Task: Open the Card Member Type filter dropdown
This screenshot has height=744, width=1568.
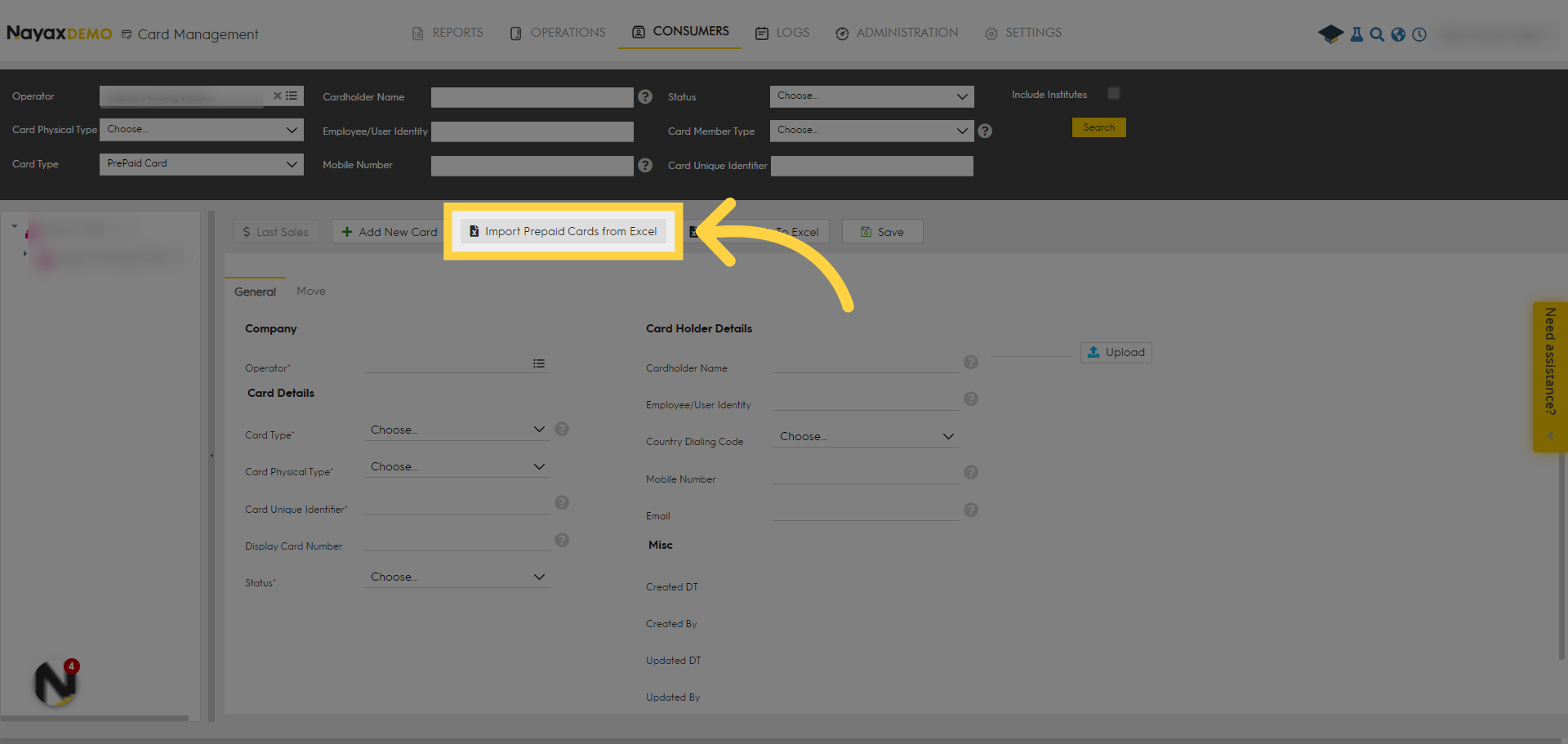Action: [872, 131]
